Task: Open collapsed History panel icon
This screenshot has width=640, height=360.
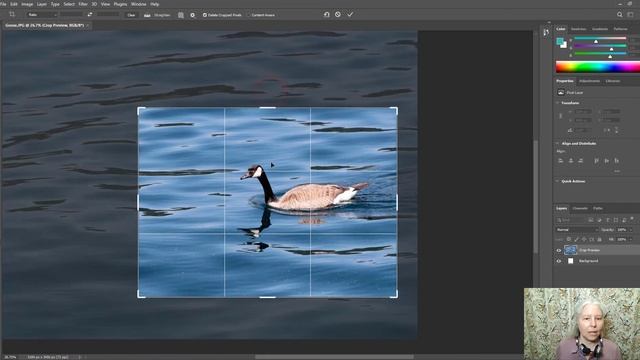Action: 546,33
